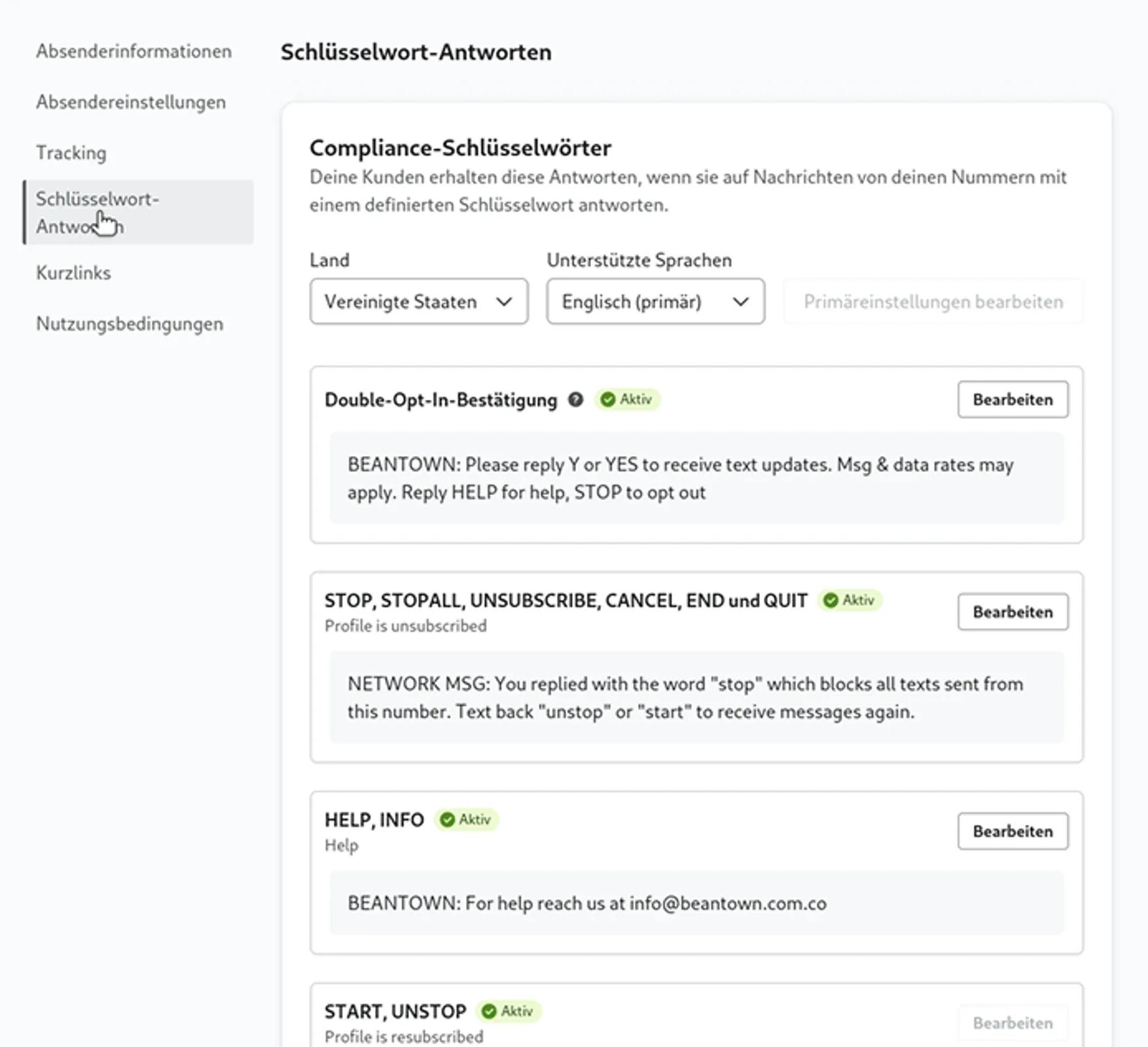Edit the HELP, INFO keyword response
Image resolution: width=1148 pixels, height=1047 pixels.
(1013, 831)
